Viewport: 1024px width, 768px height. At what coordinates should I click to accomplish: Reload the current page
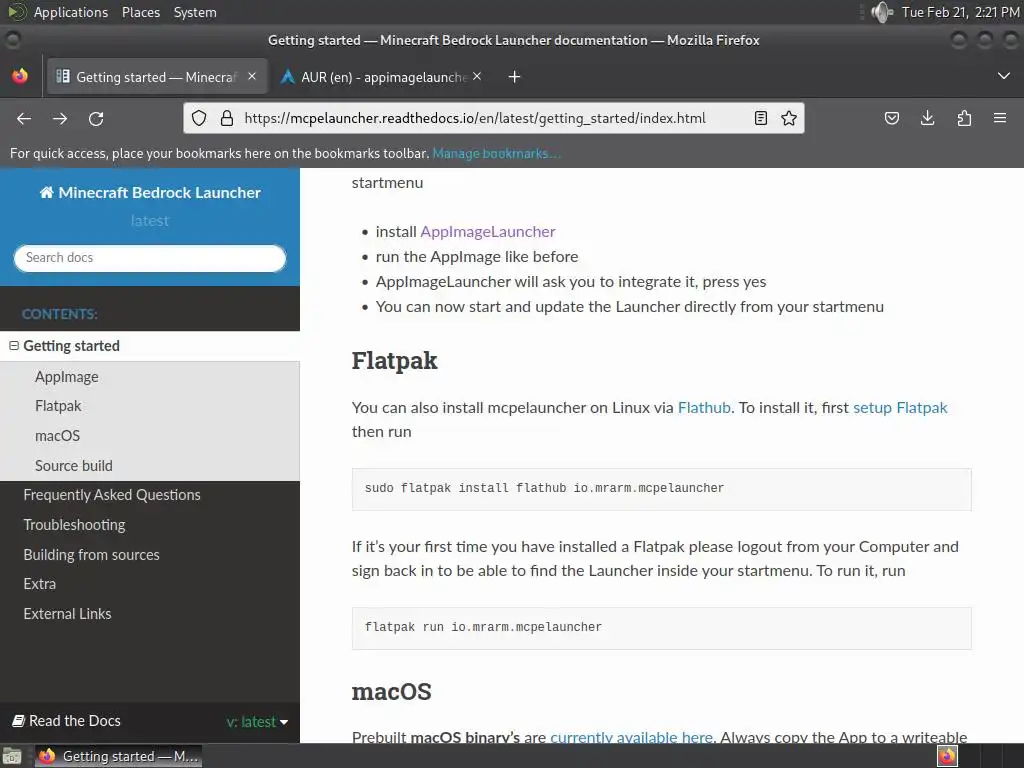pos(96,118)
